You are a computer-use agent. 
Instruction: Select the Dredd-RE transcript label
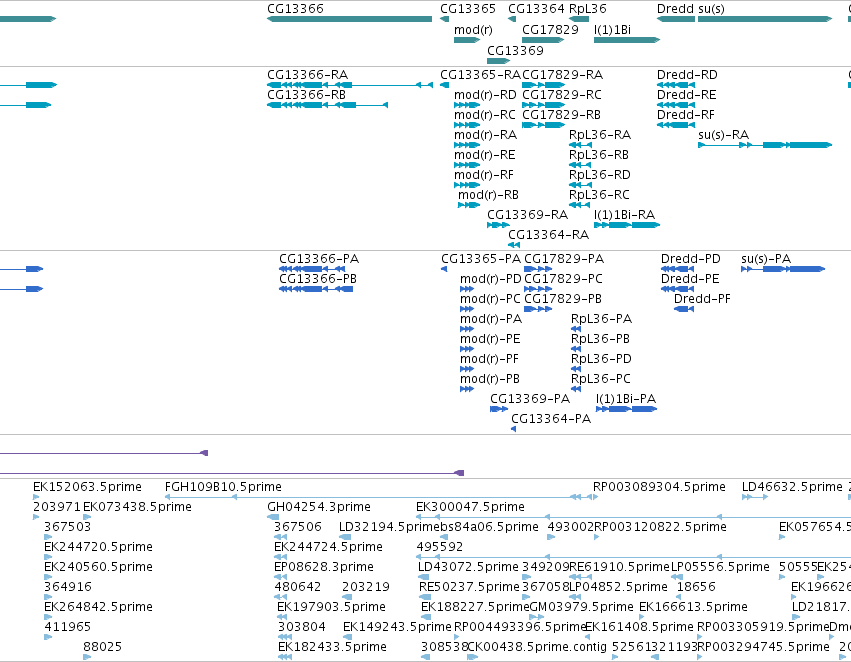[687, 95]
